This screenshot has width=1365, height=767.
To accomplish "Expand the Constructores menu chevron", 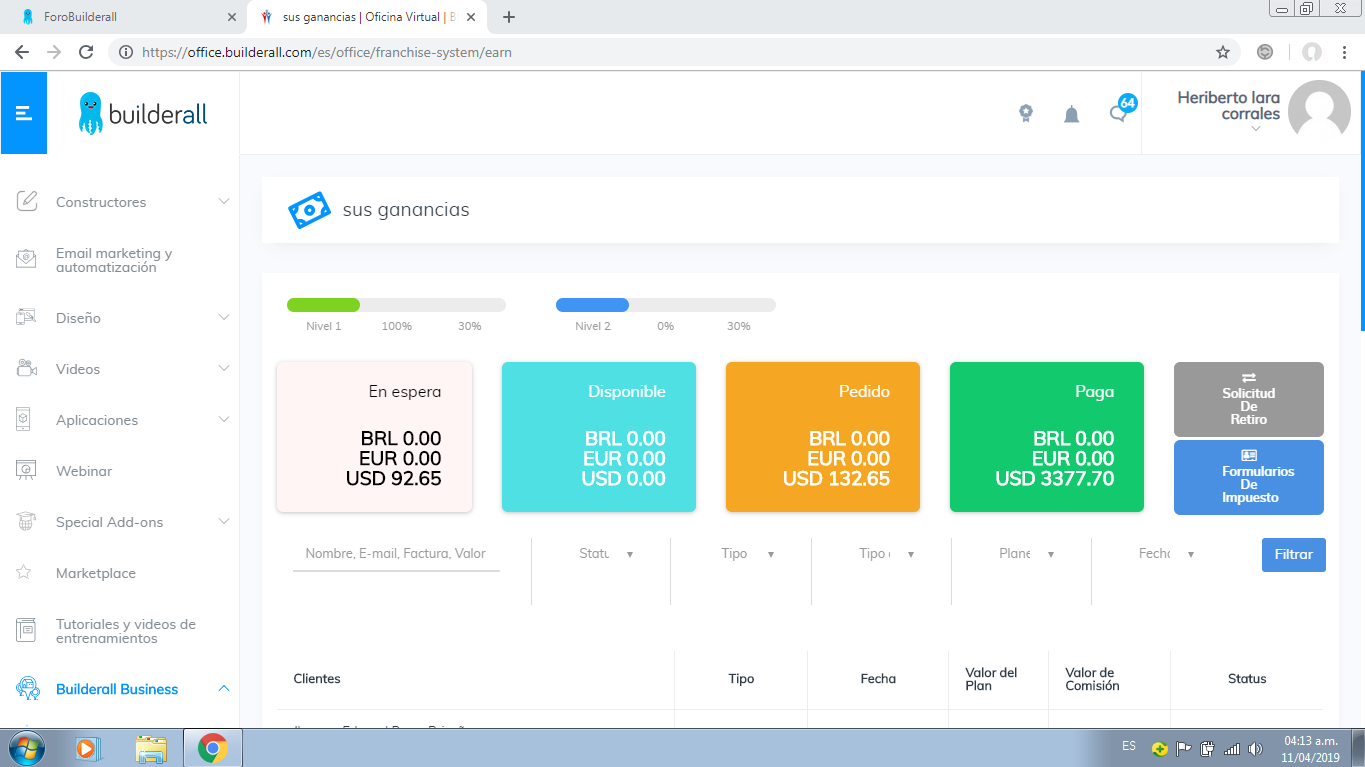I will [224, 201].
